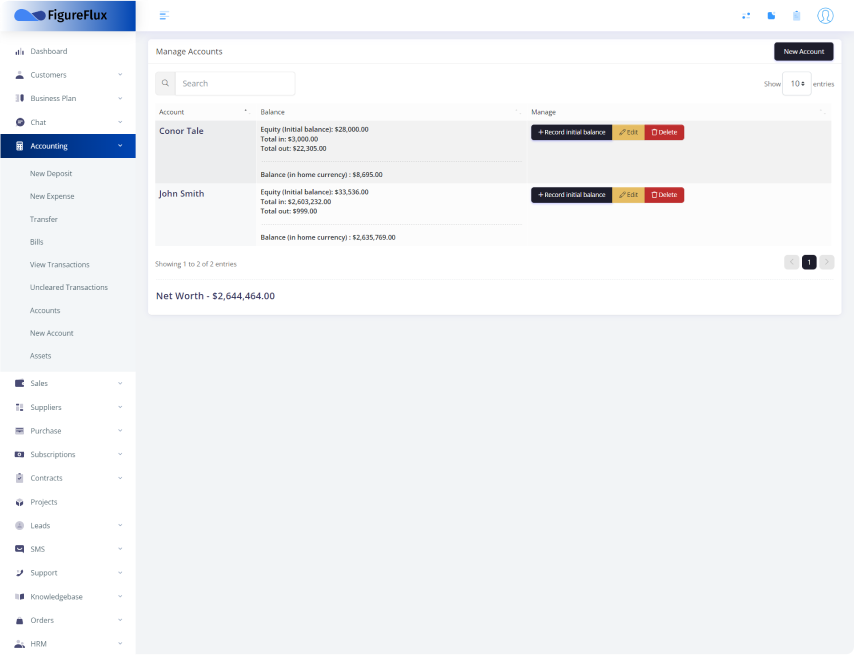This screenshot has height=655, width=854.
Task: Toggle the sidebar collapse hamburger icon
Action: [164, 15]
